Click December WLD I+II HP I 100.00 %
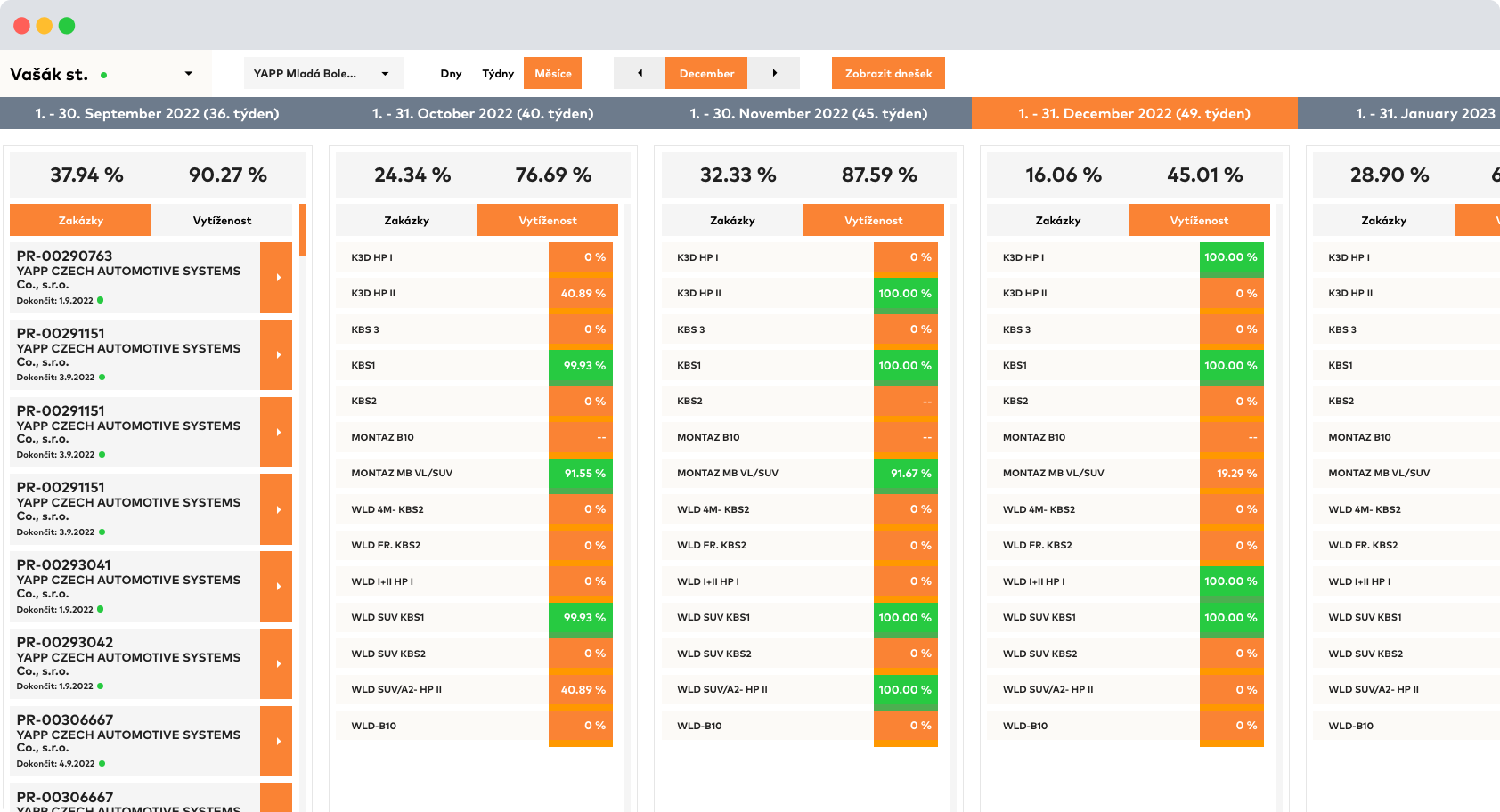Screen dimensions: 1500x812 tap(1232, 581)
